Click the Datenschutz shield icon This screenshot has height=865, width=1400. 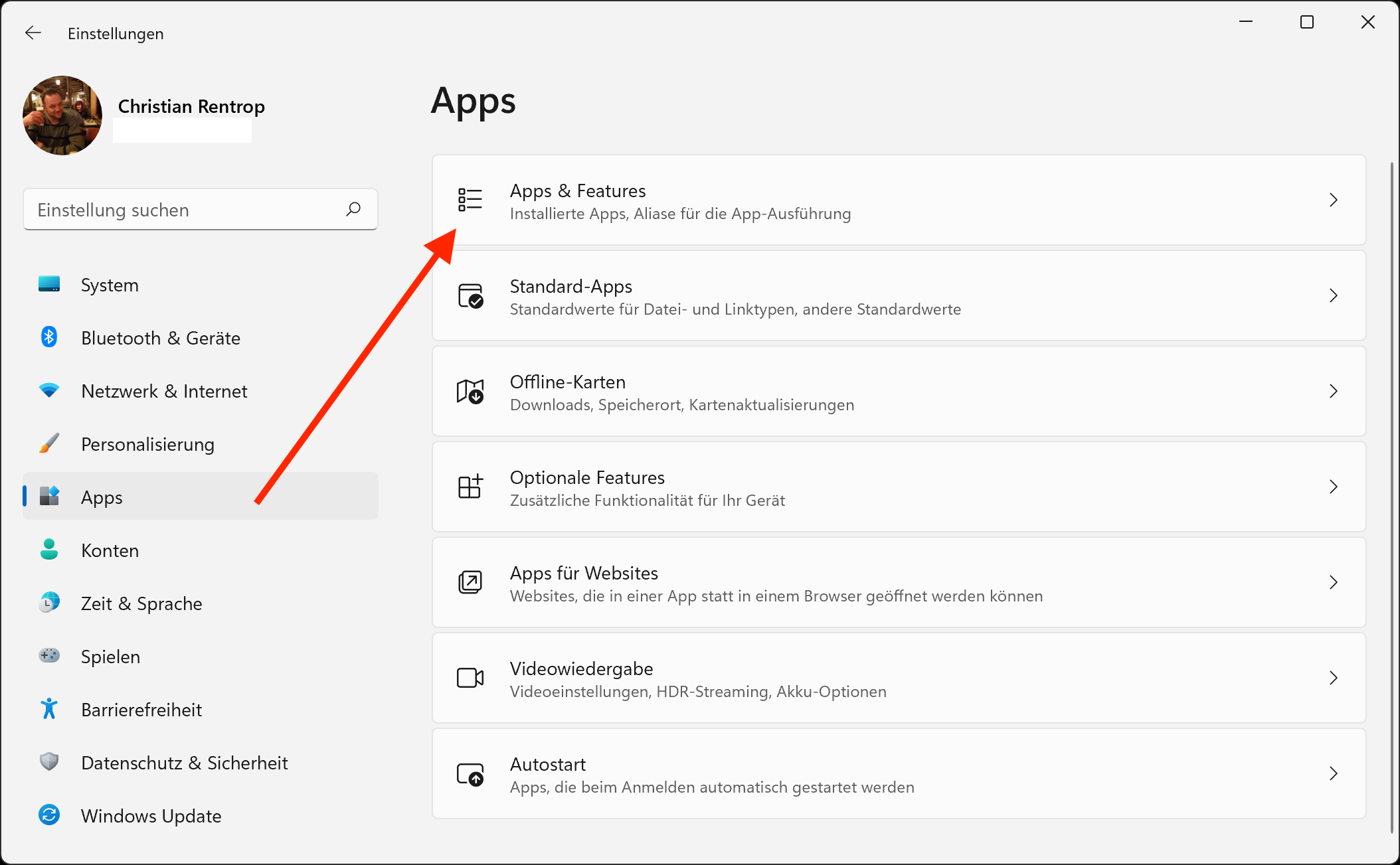49,761
